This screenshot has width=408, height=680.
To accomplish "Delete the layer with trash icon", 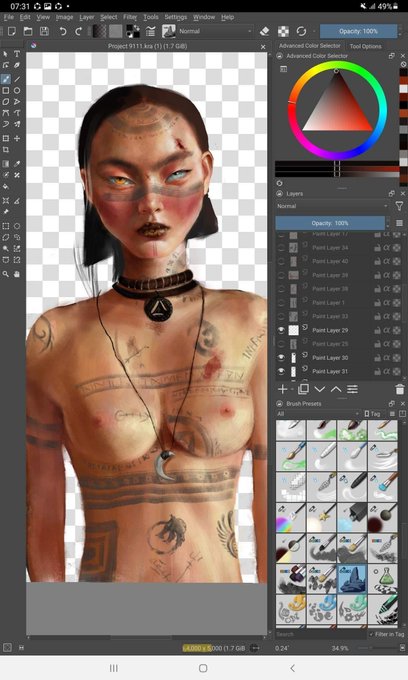I will tap(400, 389).
